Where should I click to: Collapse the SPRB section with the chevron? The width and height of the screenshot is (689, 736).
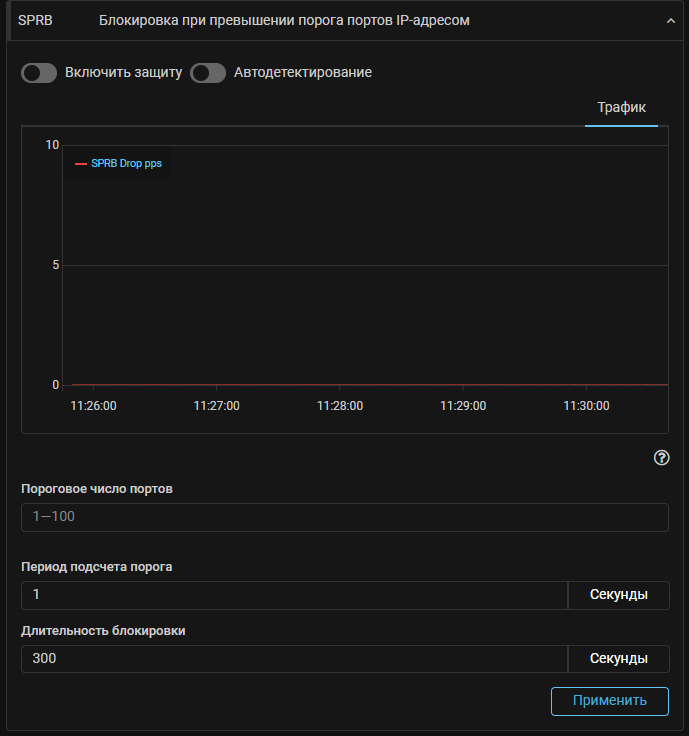(x=669, y=20)
